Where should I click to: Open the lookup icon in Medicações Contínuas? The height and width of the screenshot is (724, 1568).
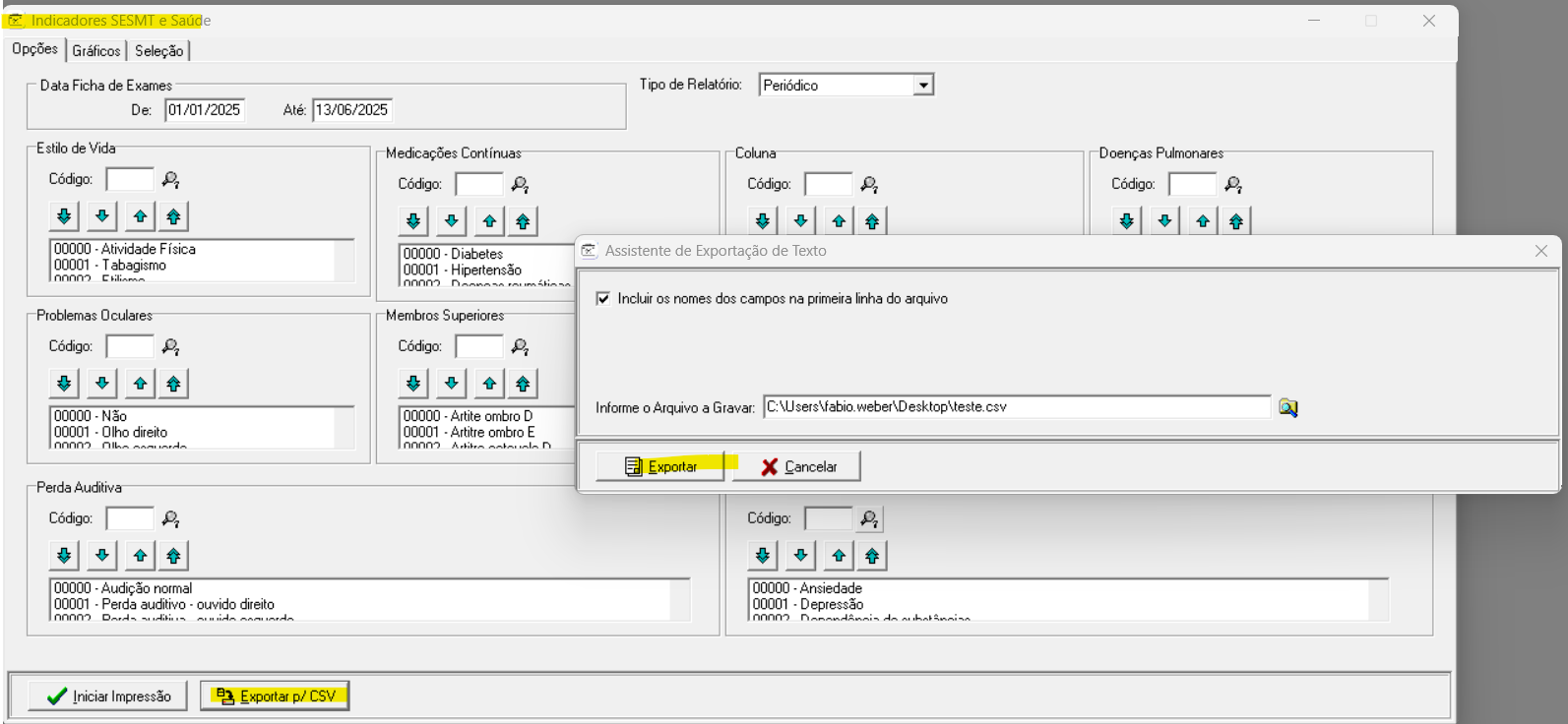tap(521, 185)
